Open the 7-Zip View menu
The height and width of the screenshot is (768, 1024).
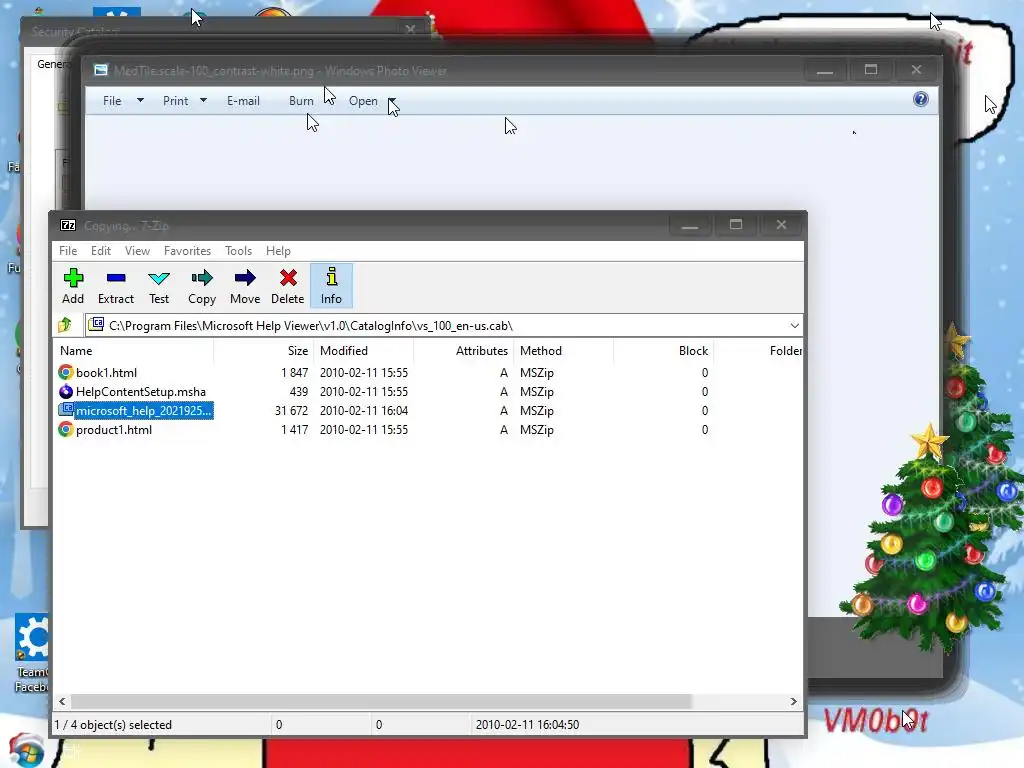(137, 251)
